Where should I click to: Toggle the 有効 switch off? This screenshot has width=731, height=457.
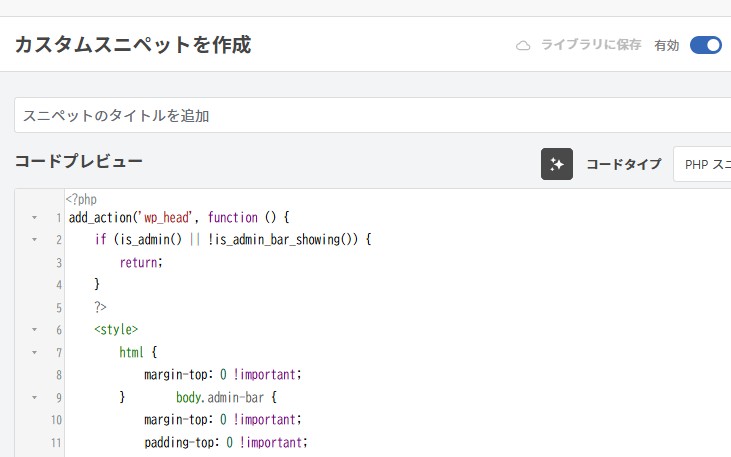coord(705,45)
